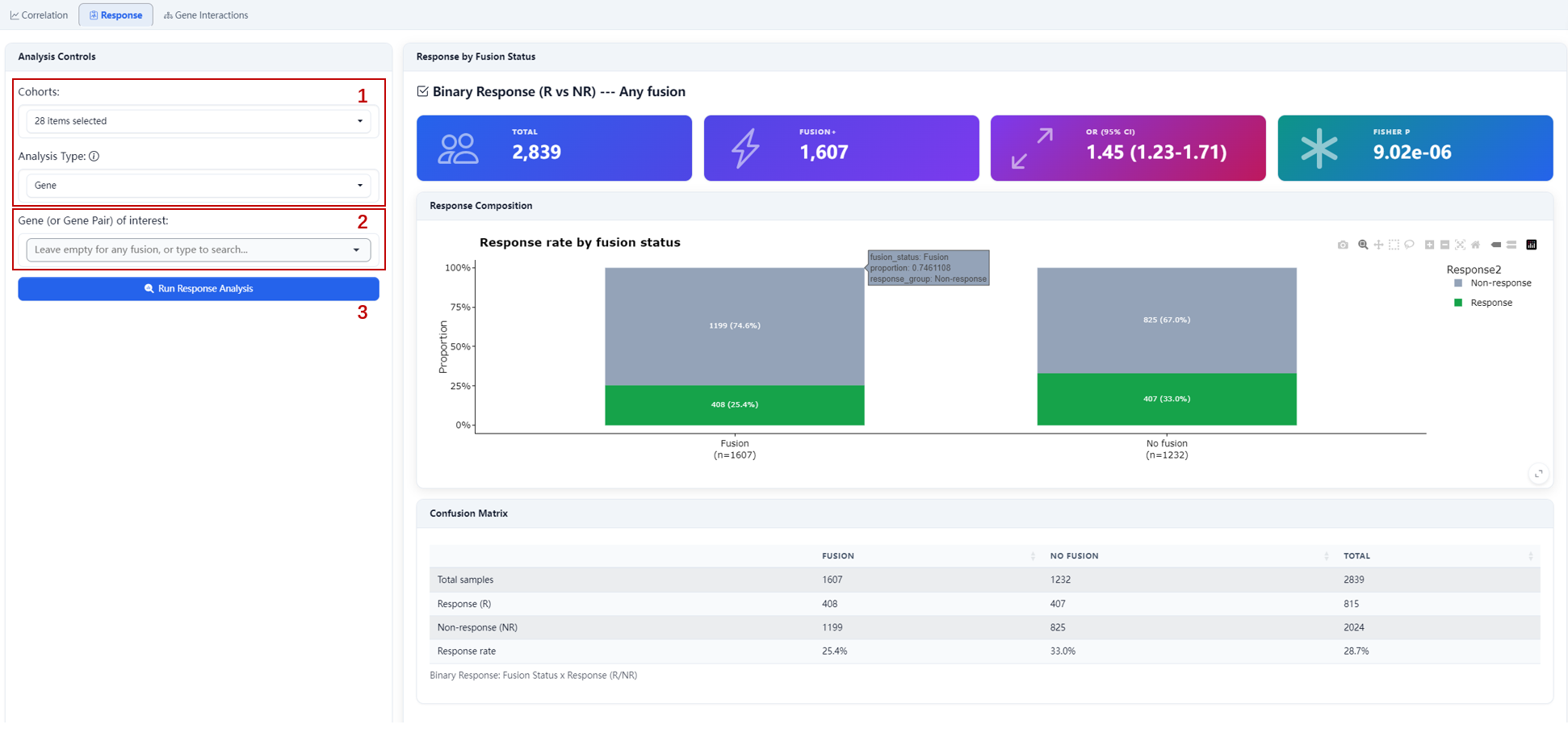1568x737 pixels.
Task: Open the Plotly logo link icon
Action: pyautogui.click(x=1532, y=245)
